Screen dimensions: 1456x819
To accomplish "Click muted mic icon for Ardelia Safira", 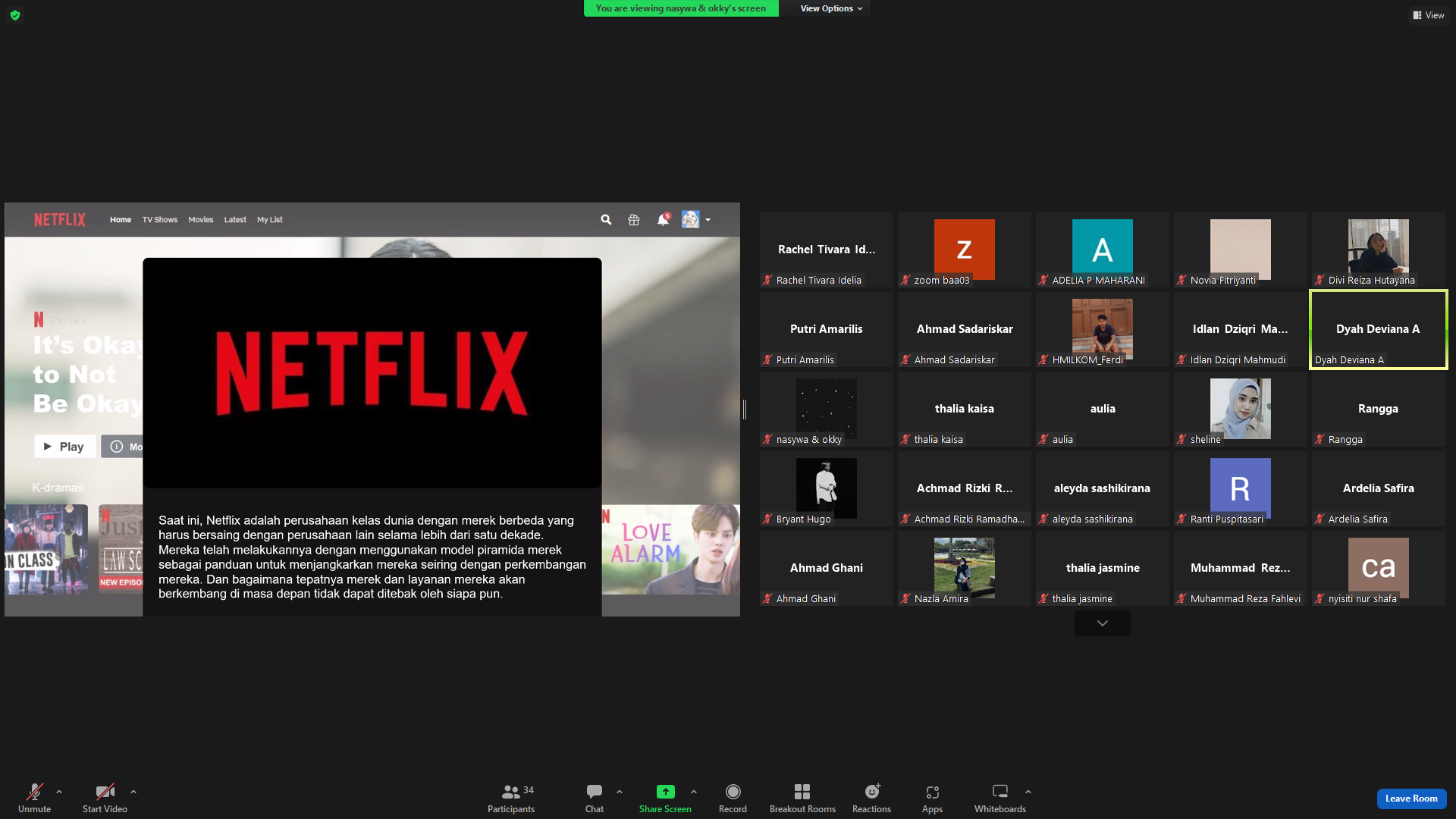I will point(1319,519).
